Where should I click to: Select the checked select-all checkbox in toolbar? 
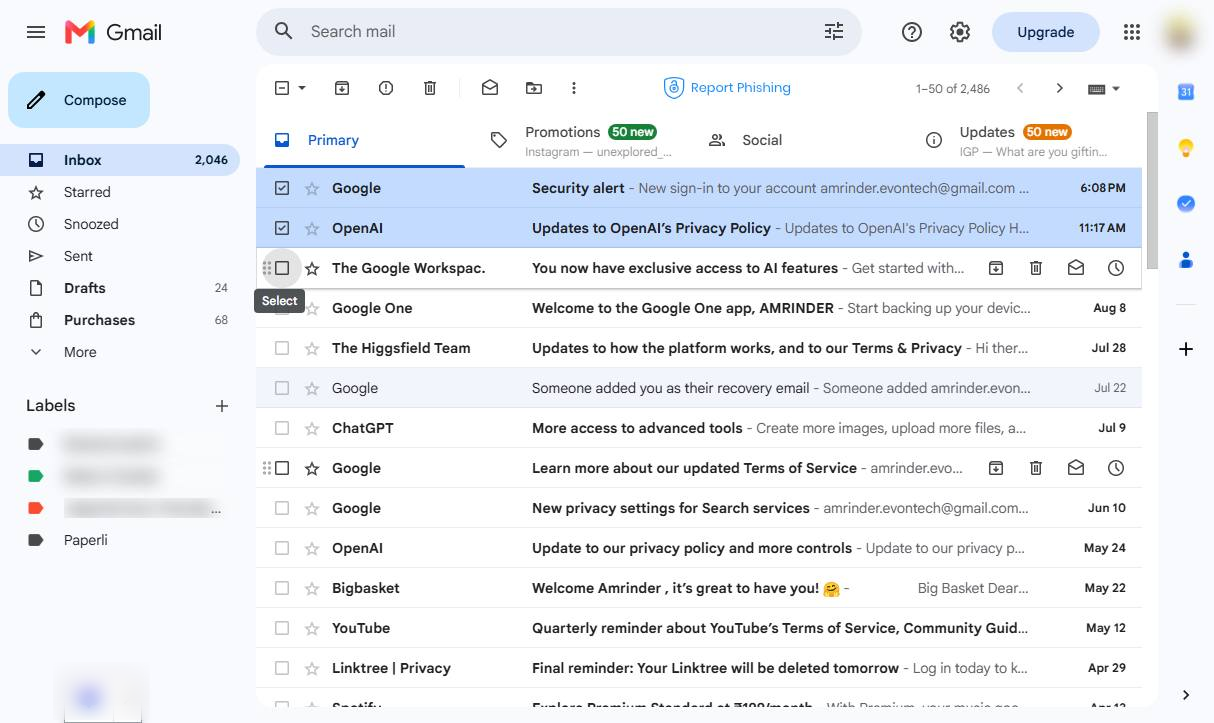[x=282, y=88]
